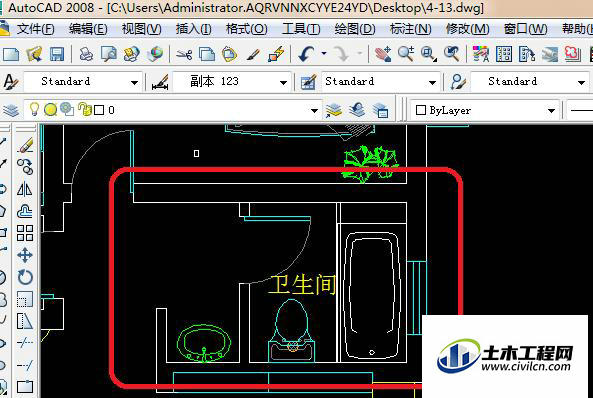The image size is (593, 398).
Task: Expand the text style Standard dropdown
Action: (x=134, y=82)
